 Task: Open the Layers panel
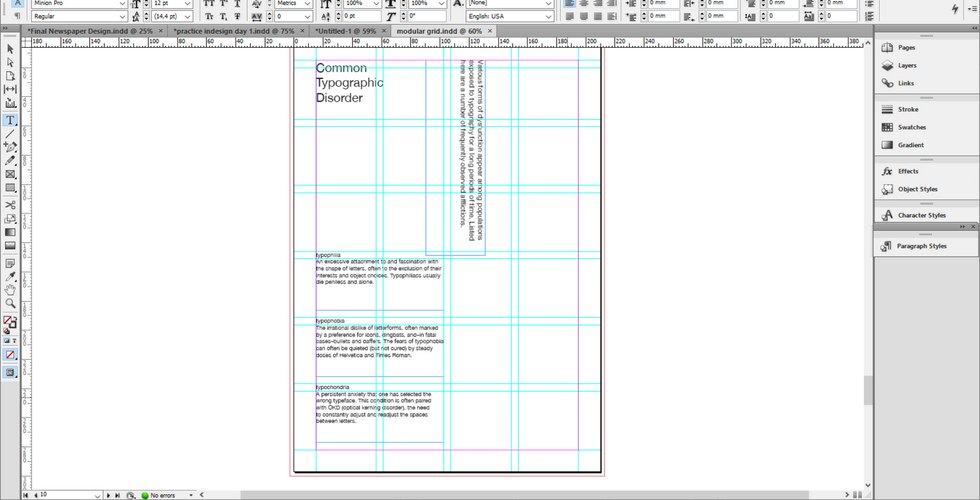(x=906, y=66)
